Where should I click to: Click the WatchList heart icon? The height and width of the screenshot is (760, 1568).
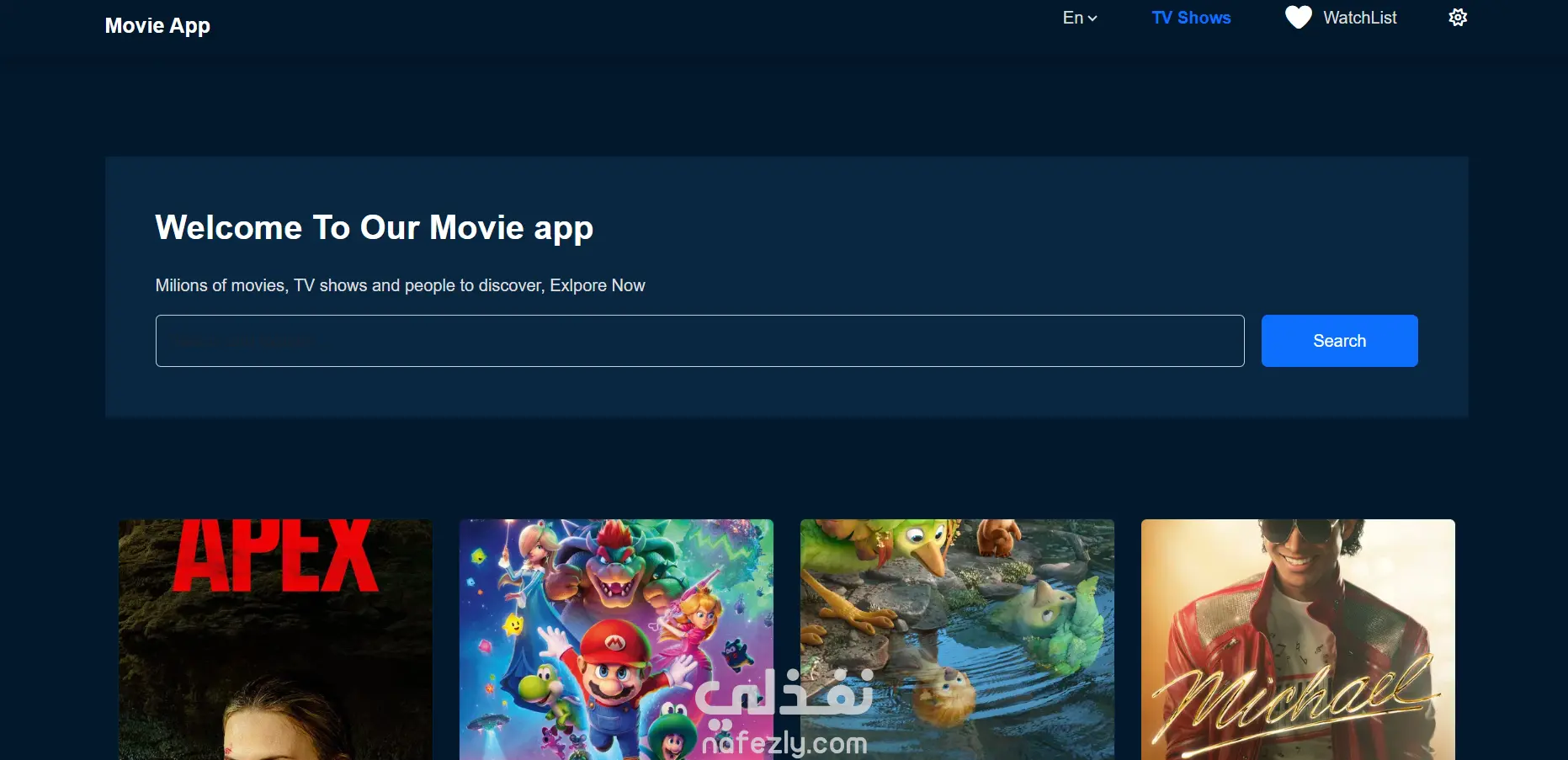(x=1298, y=18)
